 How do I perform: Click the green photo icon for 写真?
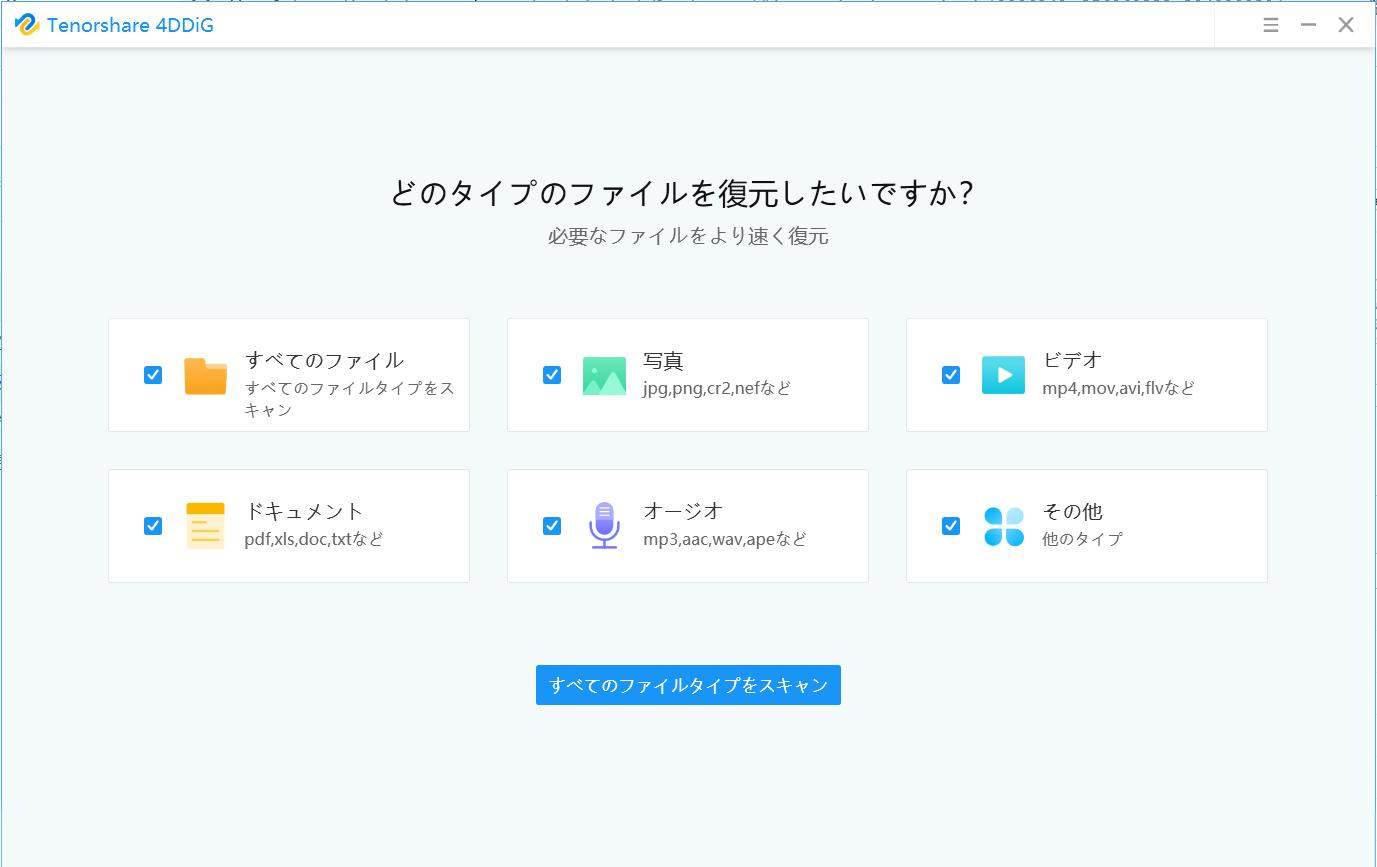pos(604,376)
